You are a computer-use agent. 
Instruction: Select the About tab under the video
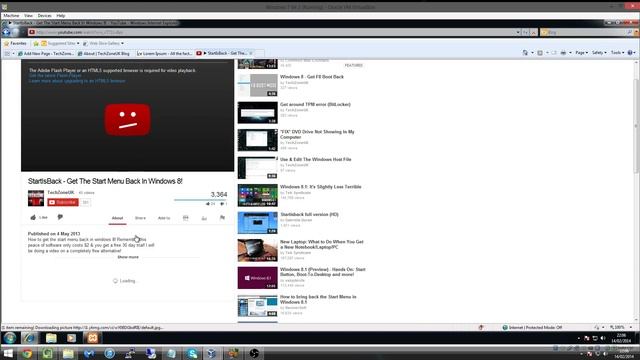[117, 218]
